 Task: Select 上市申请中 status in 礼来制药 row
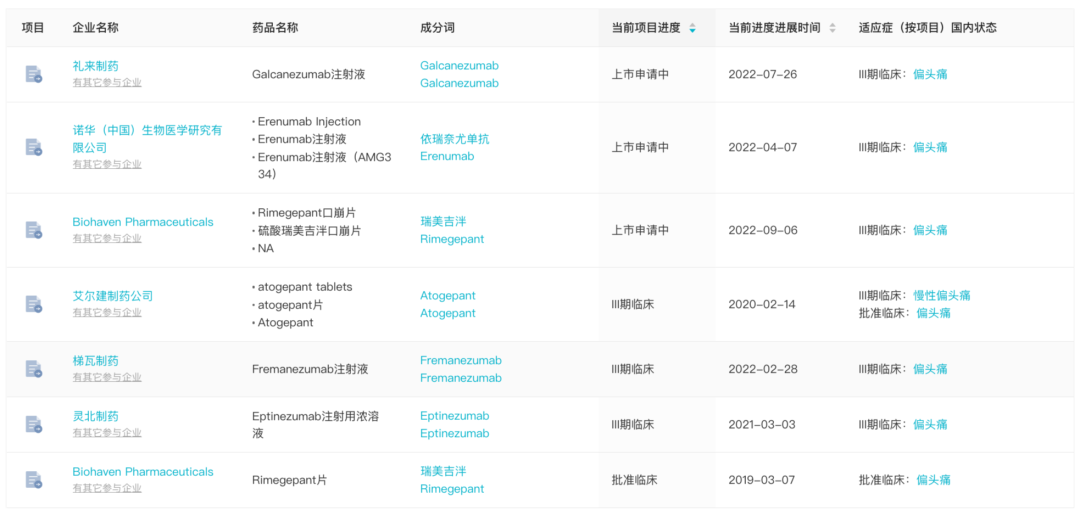pyautogui.click(x=640, y=74)
